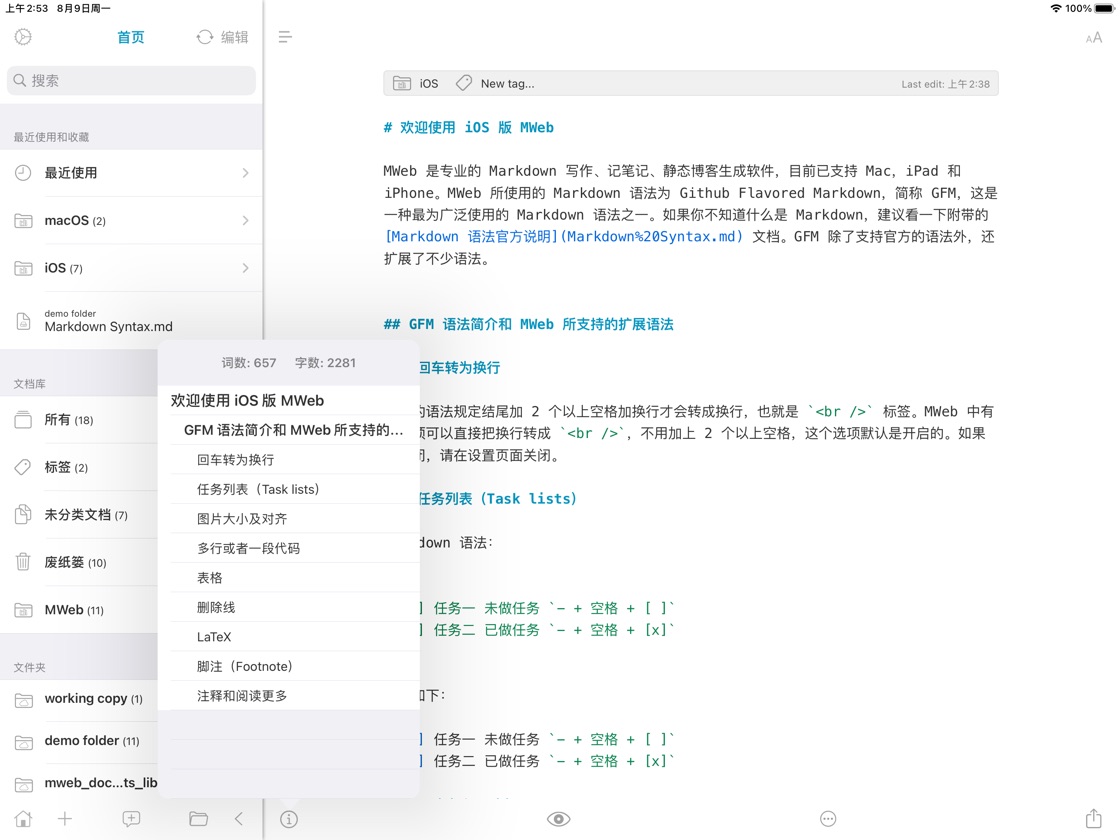Open the font size AA icon

(x=1094, y=38)
